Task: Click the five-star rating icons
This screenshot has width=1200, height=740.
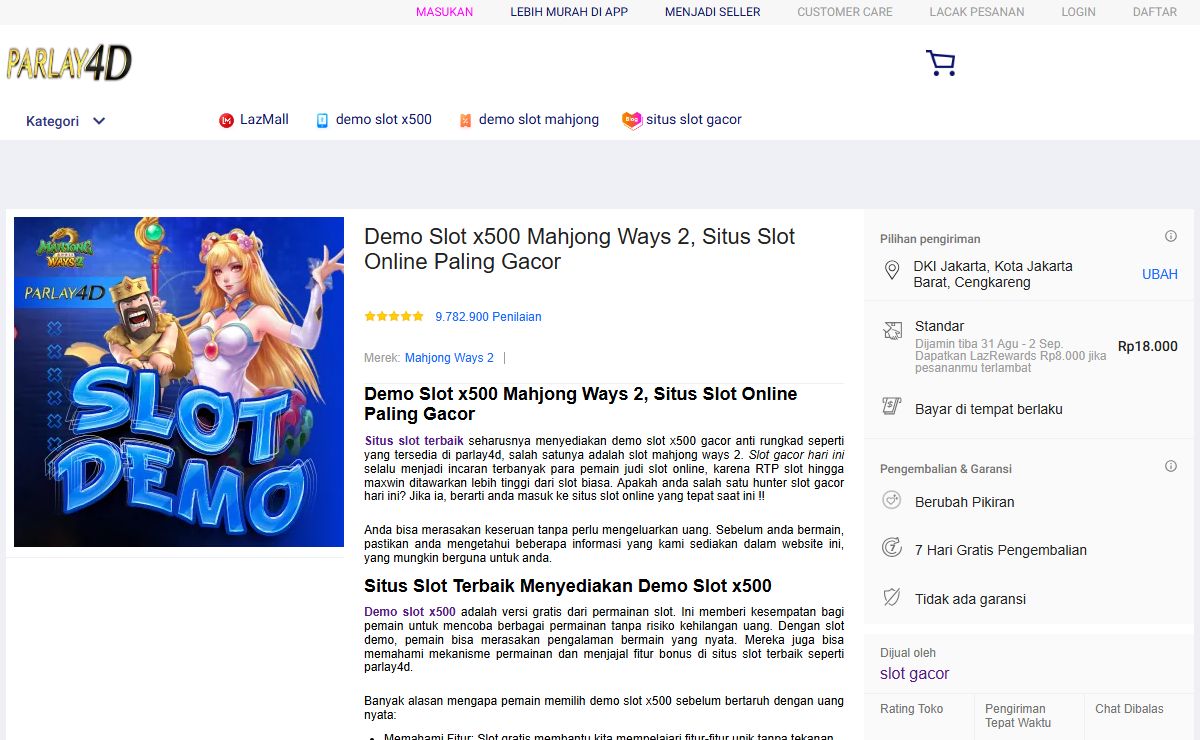Action: pyautogui.click(x=394, y=316)
